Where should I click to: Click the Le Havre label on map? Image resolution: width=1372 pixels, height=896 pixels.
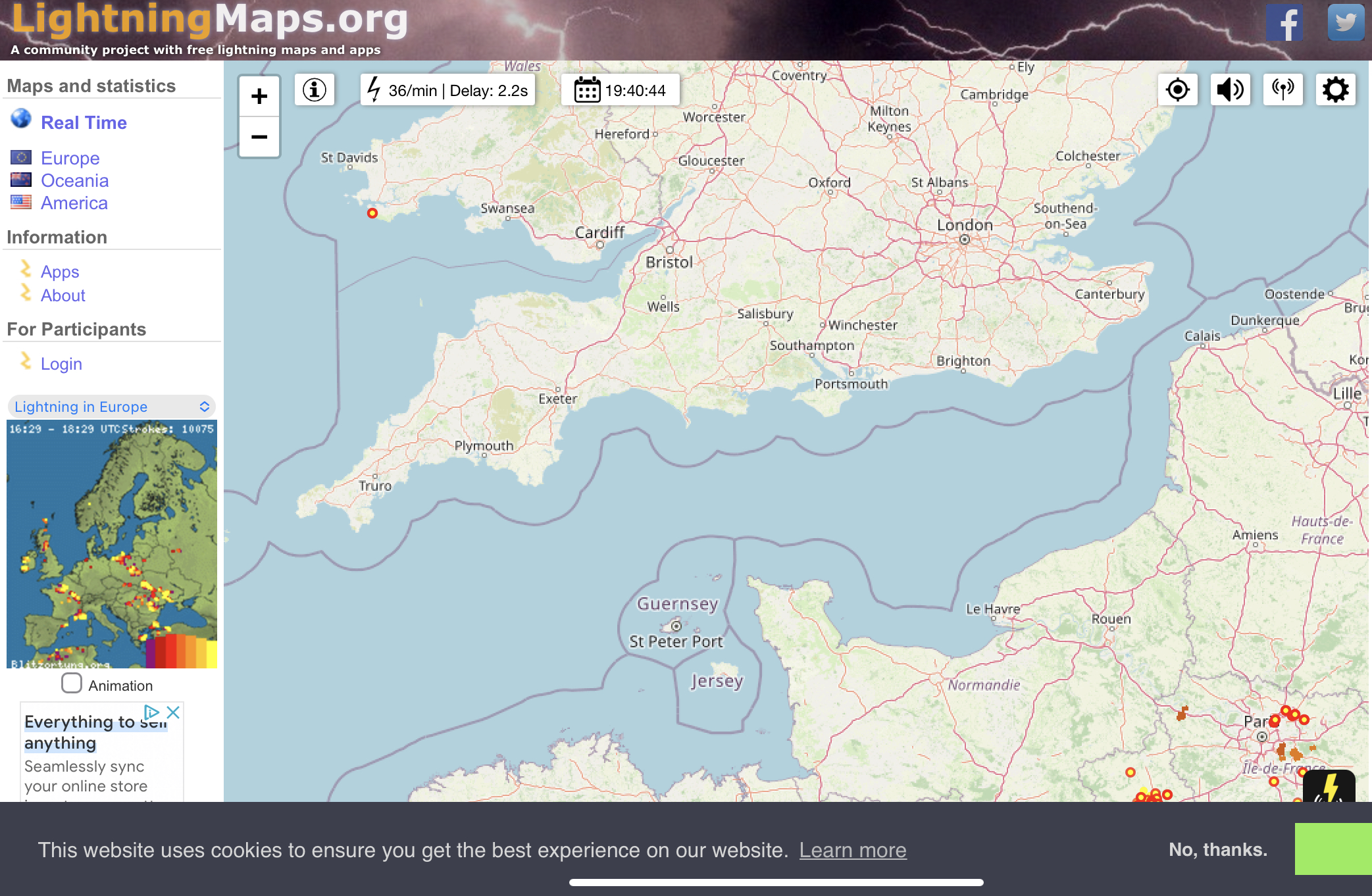point(992,609)
